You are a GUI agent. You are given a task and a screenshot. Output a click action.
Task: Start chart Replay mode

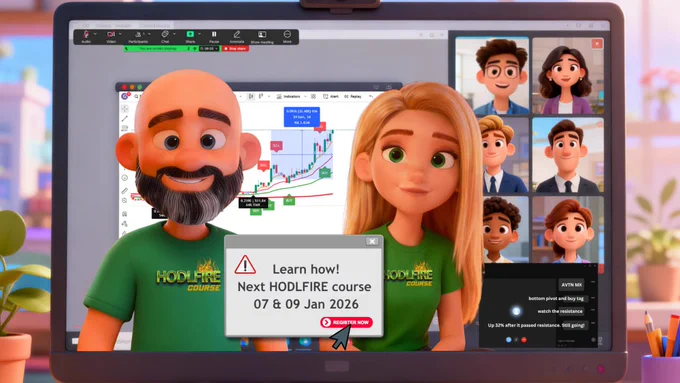(x=353, y=96)
